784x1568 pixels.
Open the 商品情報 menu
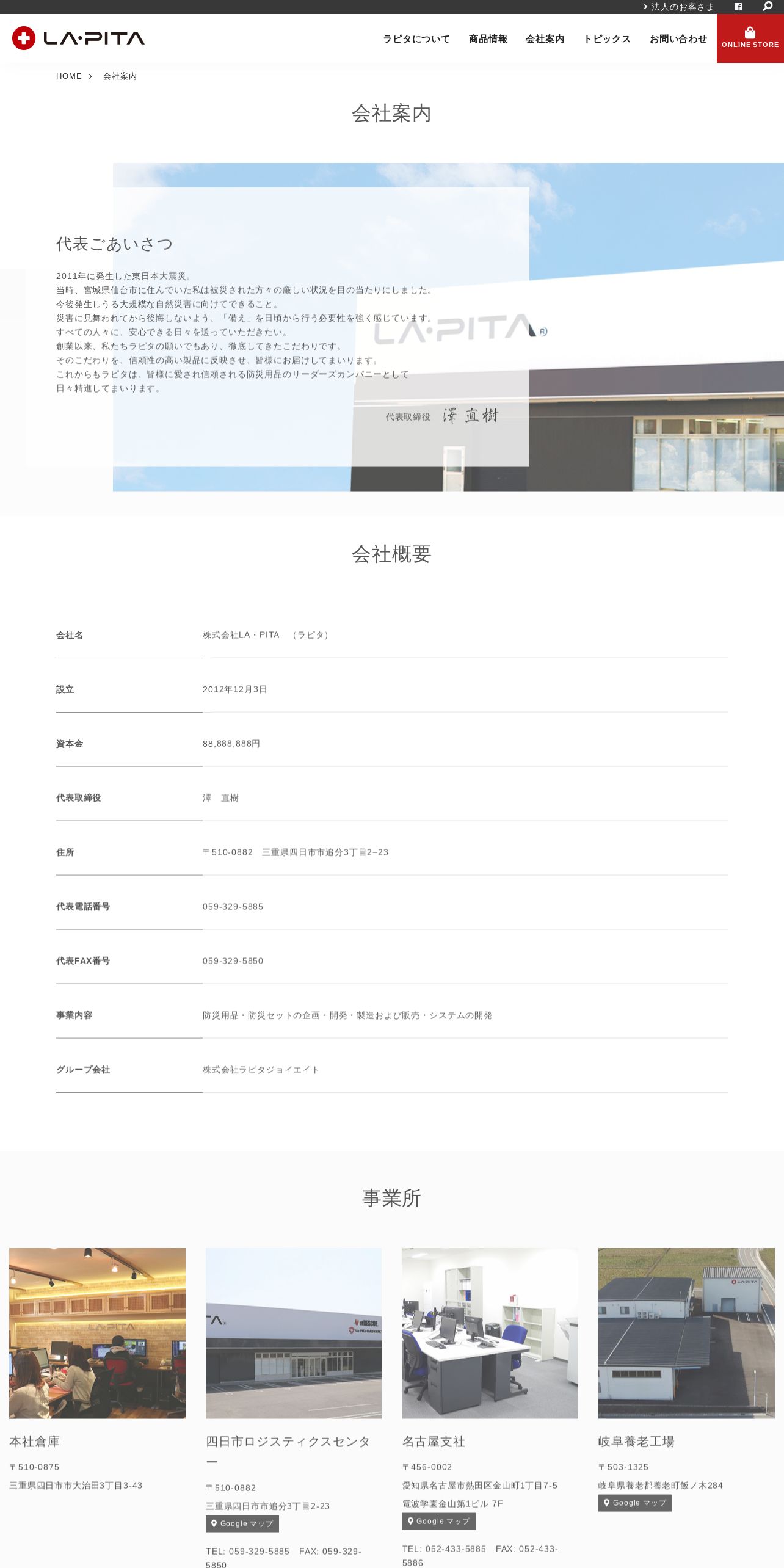pyautogui.click(x=488, y=39)
